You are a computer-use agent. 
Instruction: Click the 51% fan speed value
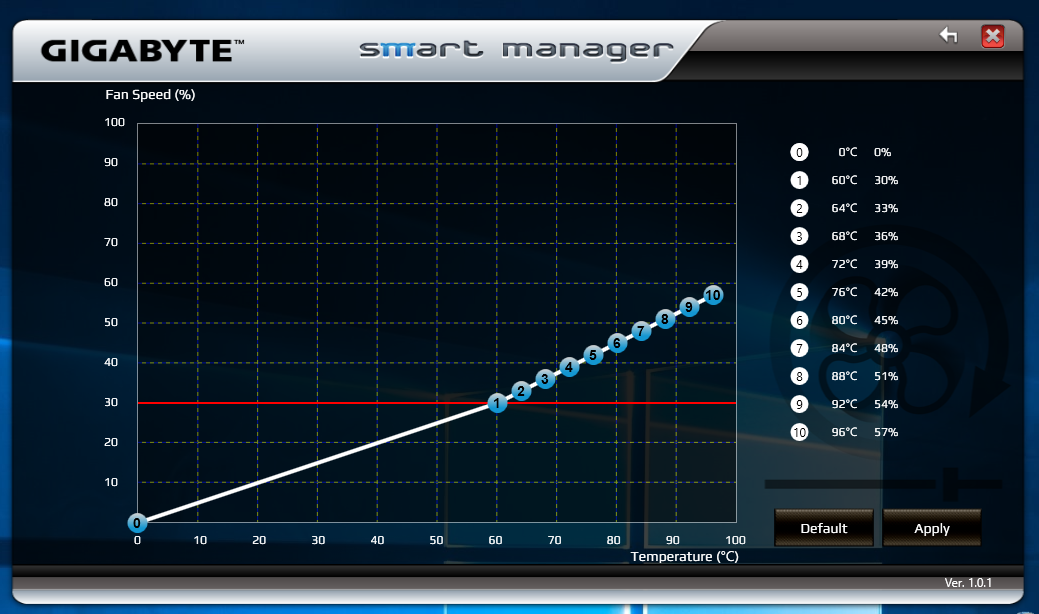pyautogui.click(x=886, y=376)
